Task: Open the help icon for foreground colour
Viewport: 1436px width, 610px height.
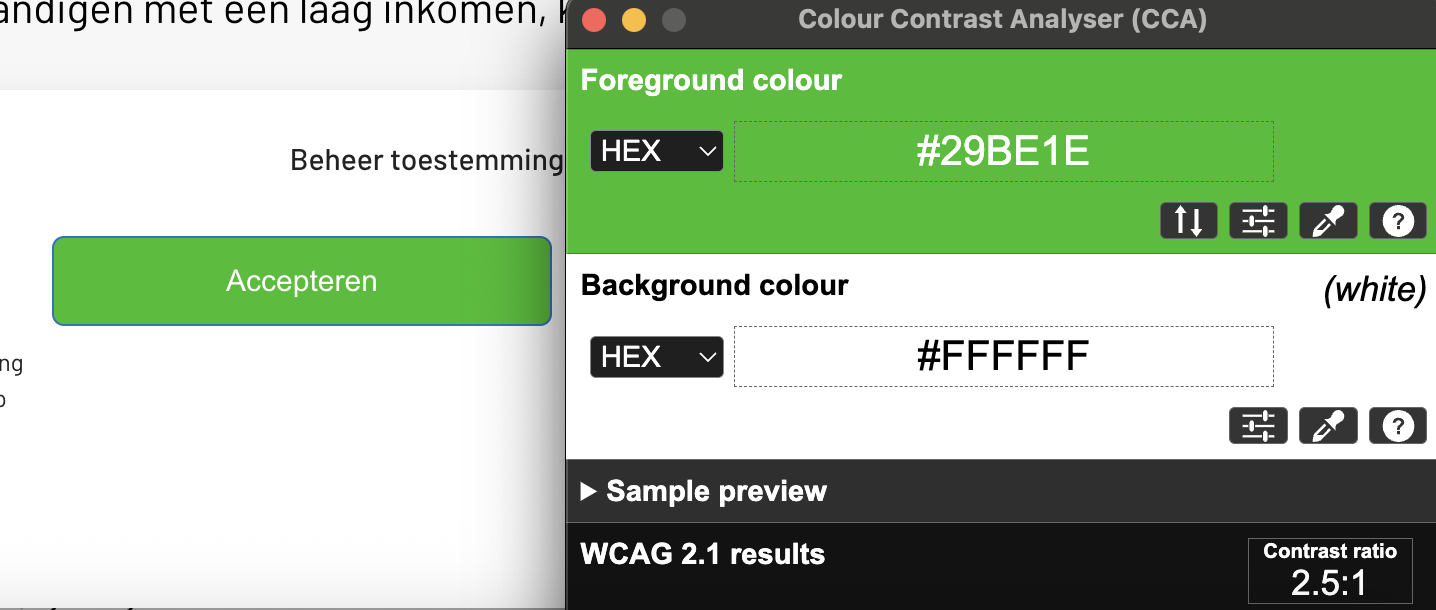Action: coord(1397,221)
